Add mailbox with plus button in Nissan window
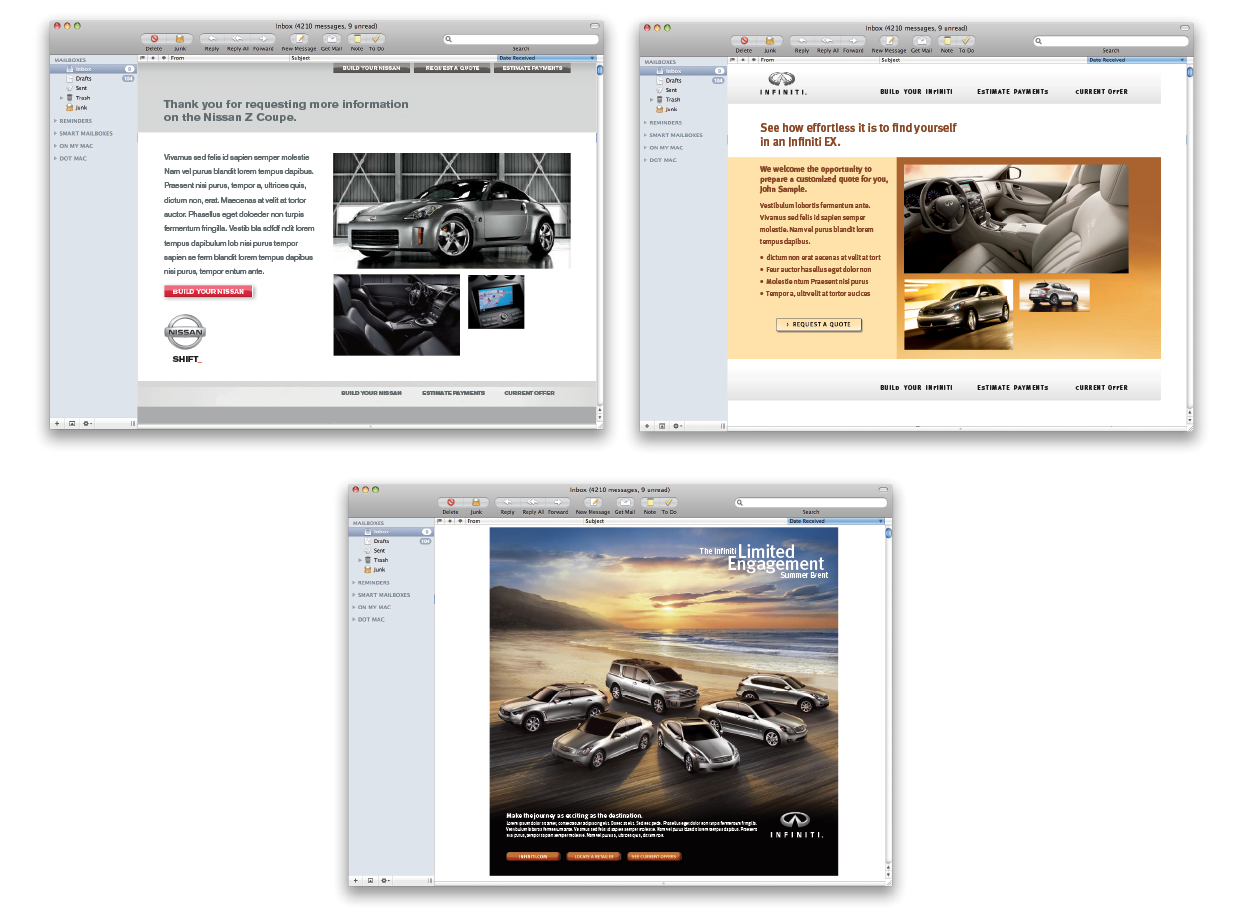1243x920 pixels. (x=57, y=423)
